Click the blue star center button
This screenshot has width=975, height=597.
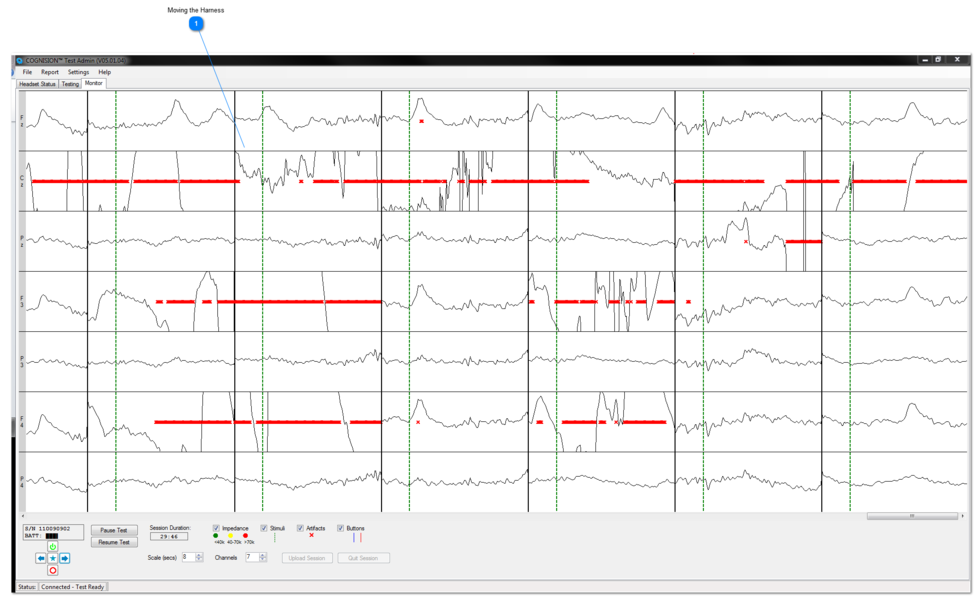(53, 558)
